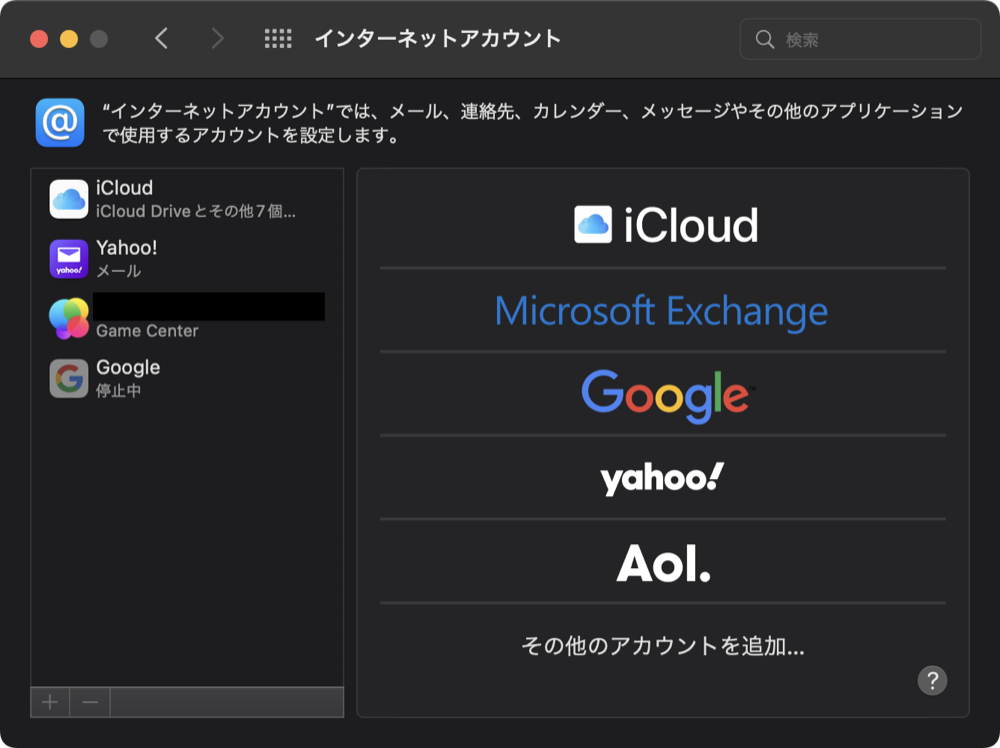
Task: Go forward with the right chevron
Action: click(x=217, y=39)
